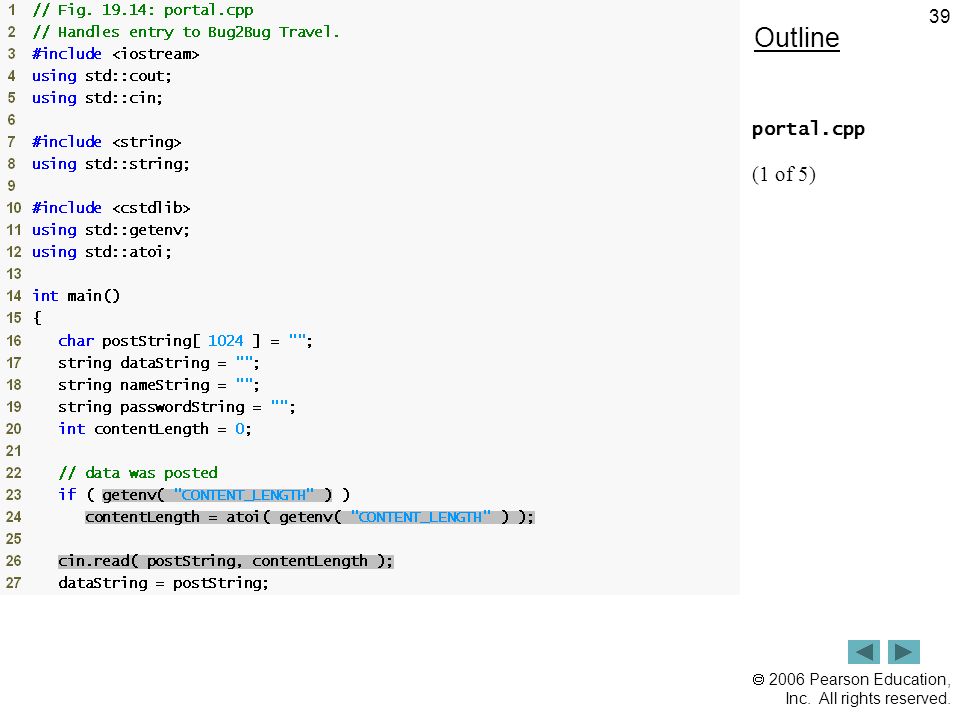
Task: Select the dataString = postString; statement
Action: (163, 583)
